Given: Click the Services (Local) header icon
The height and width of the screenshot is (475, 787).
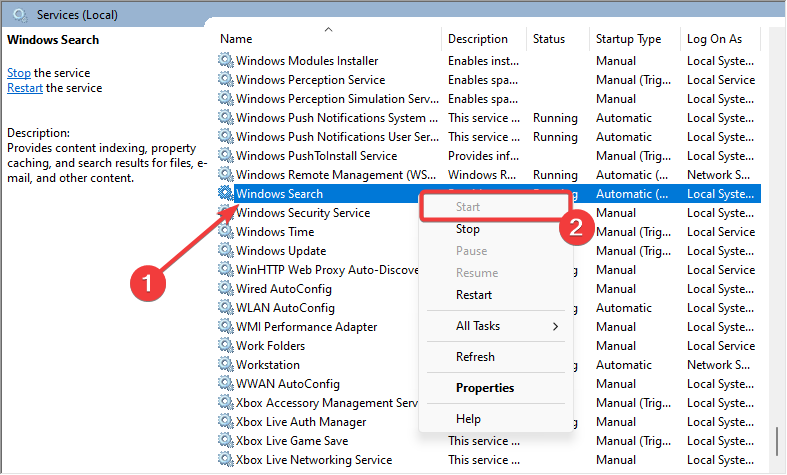Looking at the screenshot, I should tap(20, 15).
